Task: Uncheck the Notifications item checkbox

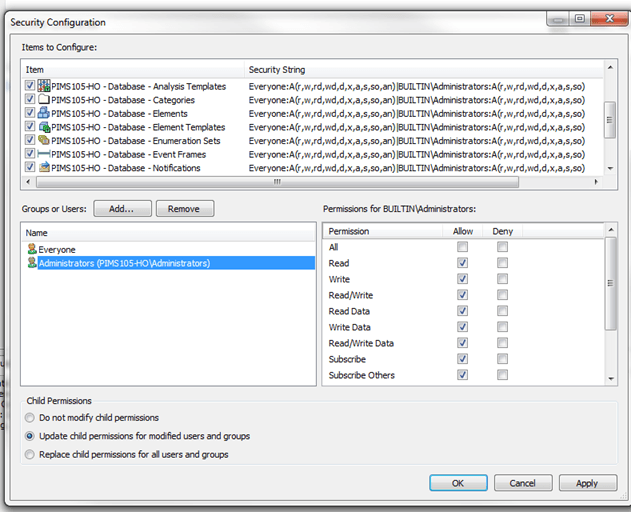Action: coord(30,167)
